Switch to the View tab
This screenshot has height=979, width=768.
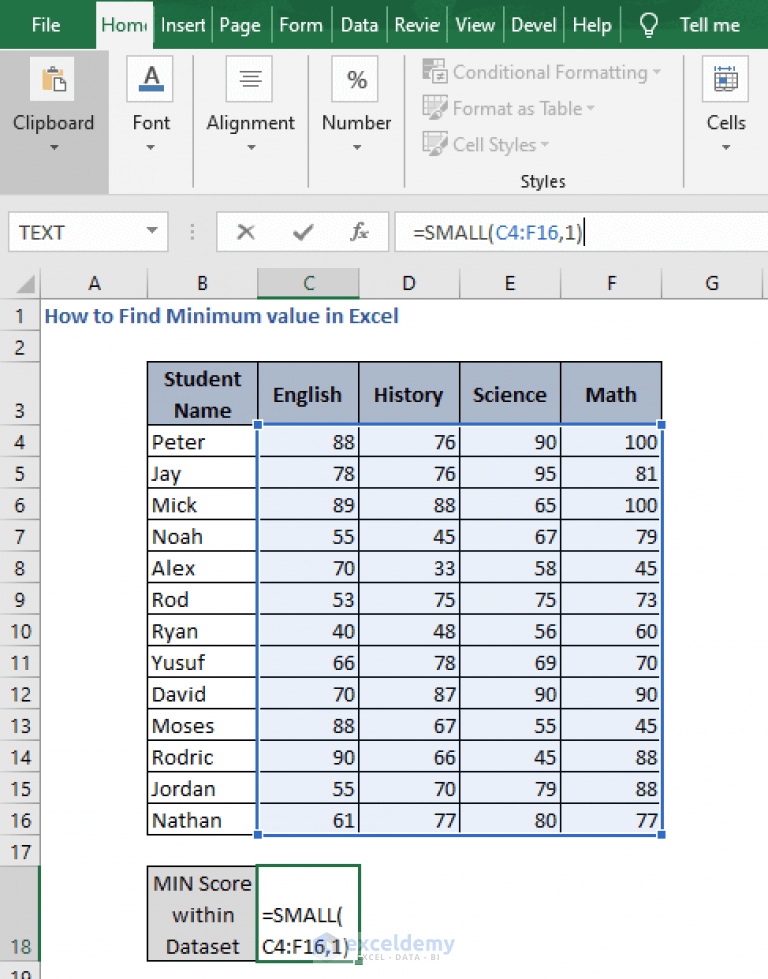(x=475, y=25)
